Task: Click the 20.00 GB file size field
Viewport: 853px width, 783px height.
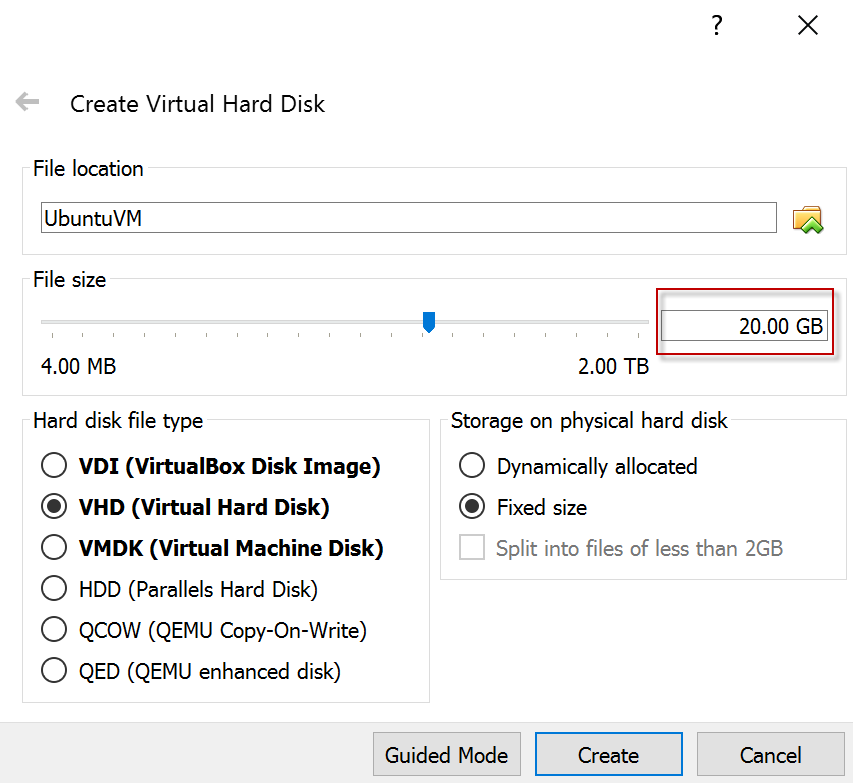Action: tap(744, 325)
